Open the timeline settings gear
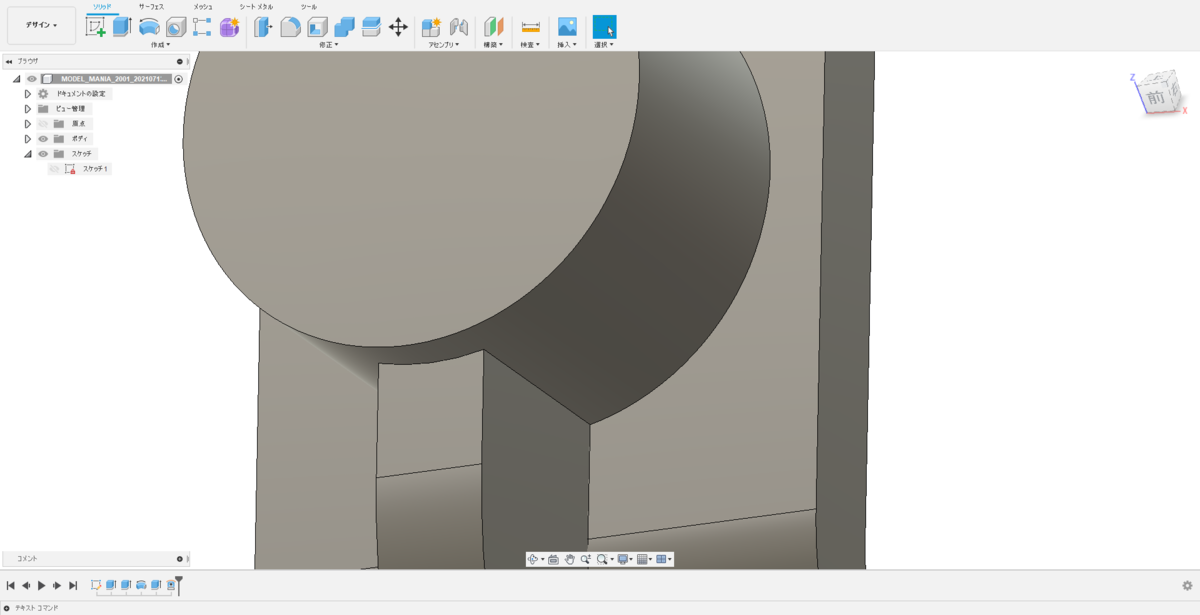This screenshot has height=615, width=1200. (1187, 585)
